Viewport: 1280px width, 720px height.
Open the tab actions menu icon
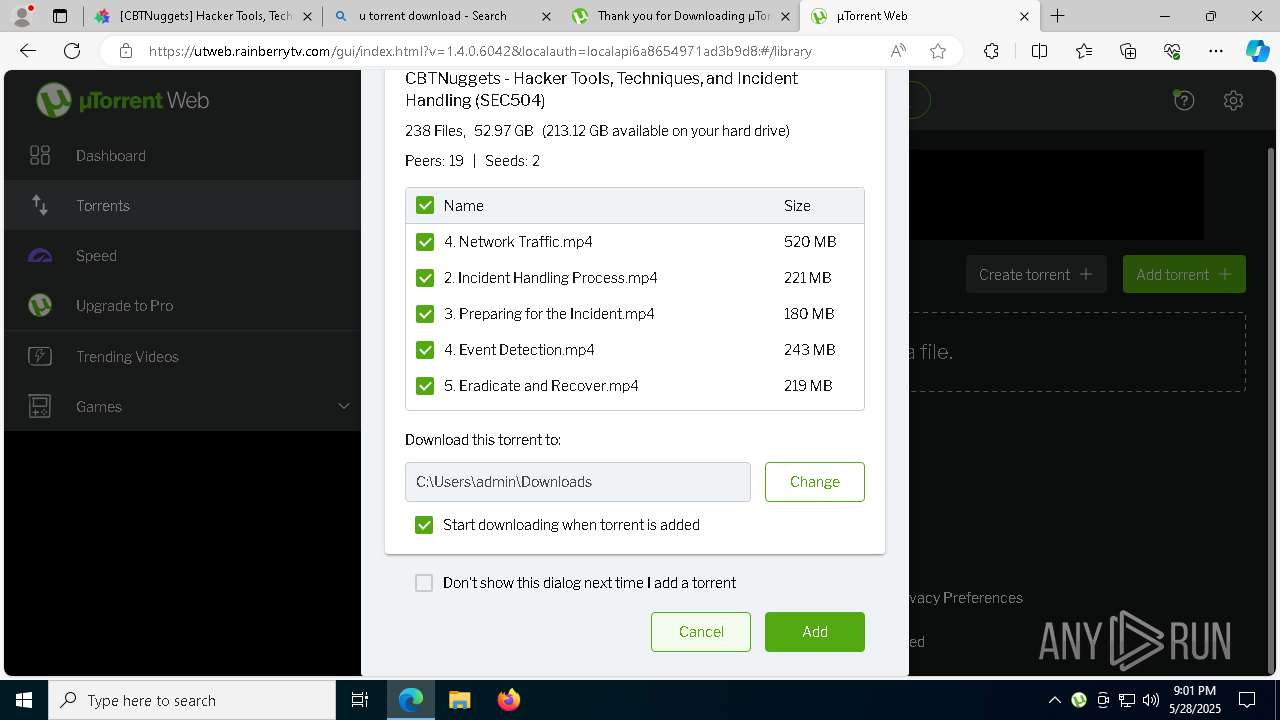point(60,16)
